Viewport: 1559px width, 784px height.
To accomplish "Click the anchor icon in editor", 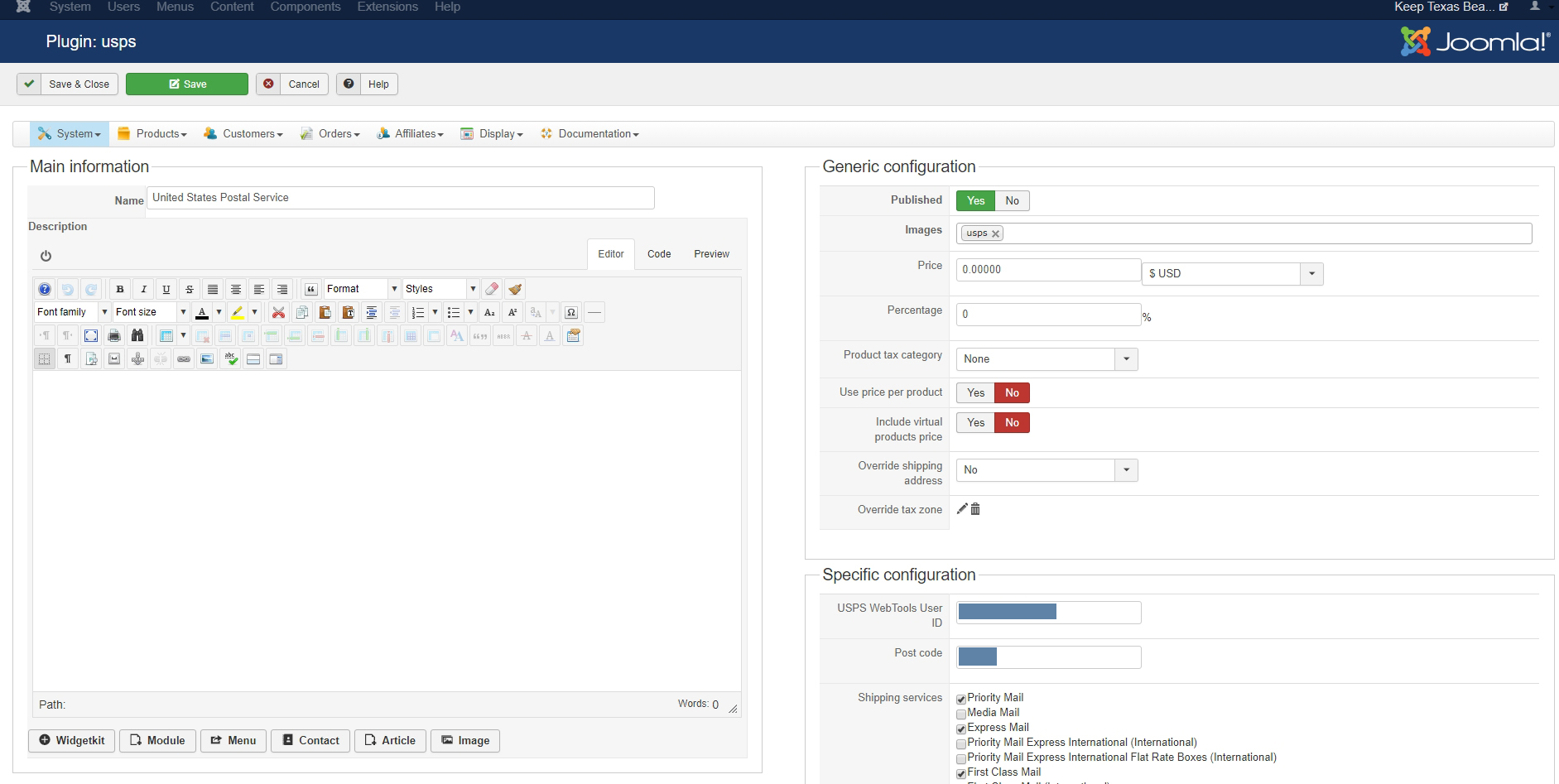I will 137,358.
